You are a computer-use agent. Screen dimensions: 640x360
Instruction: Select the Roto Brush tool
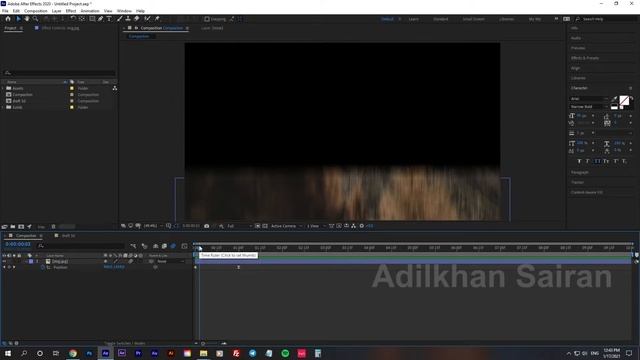pos(147,19)
